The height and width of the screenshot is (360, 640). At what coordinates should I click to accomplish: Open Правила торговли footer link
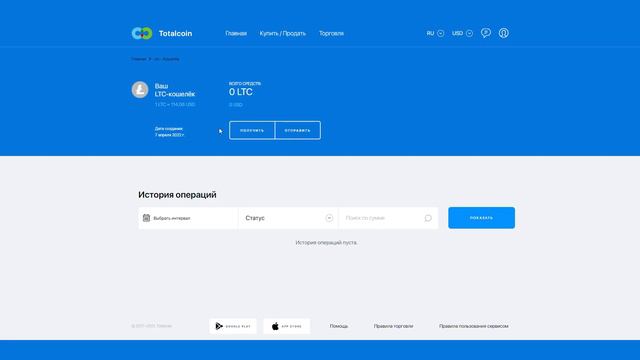(x=393, y=326)
